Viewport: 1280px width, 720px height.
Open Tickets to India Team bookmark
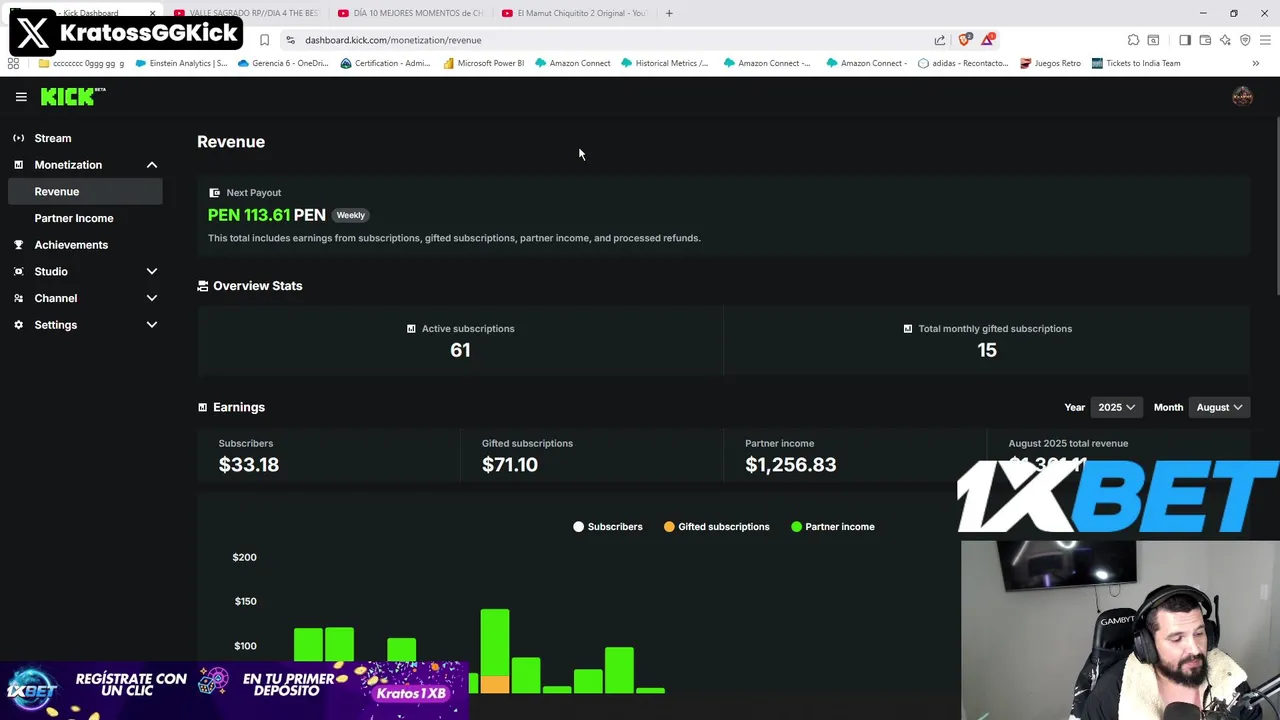pyautogui.click(x=1136, y=63)
